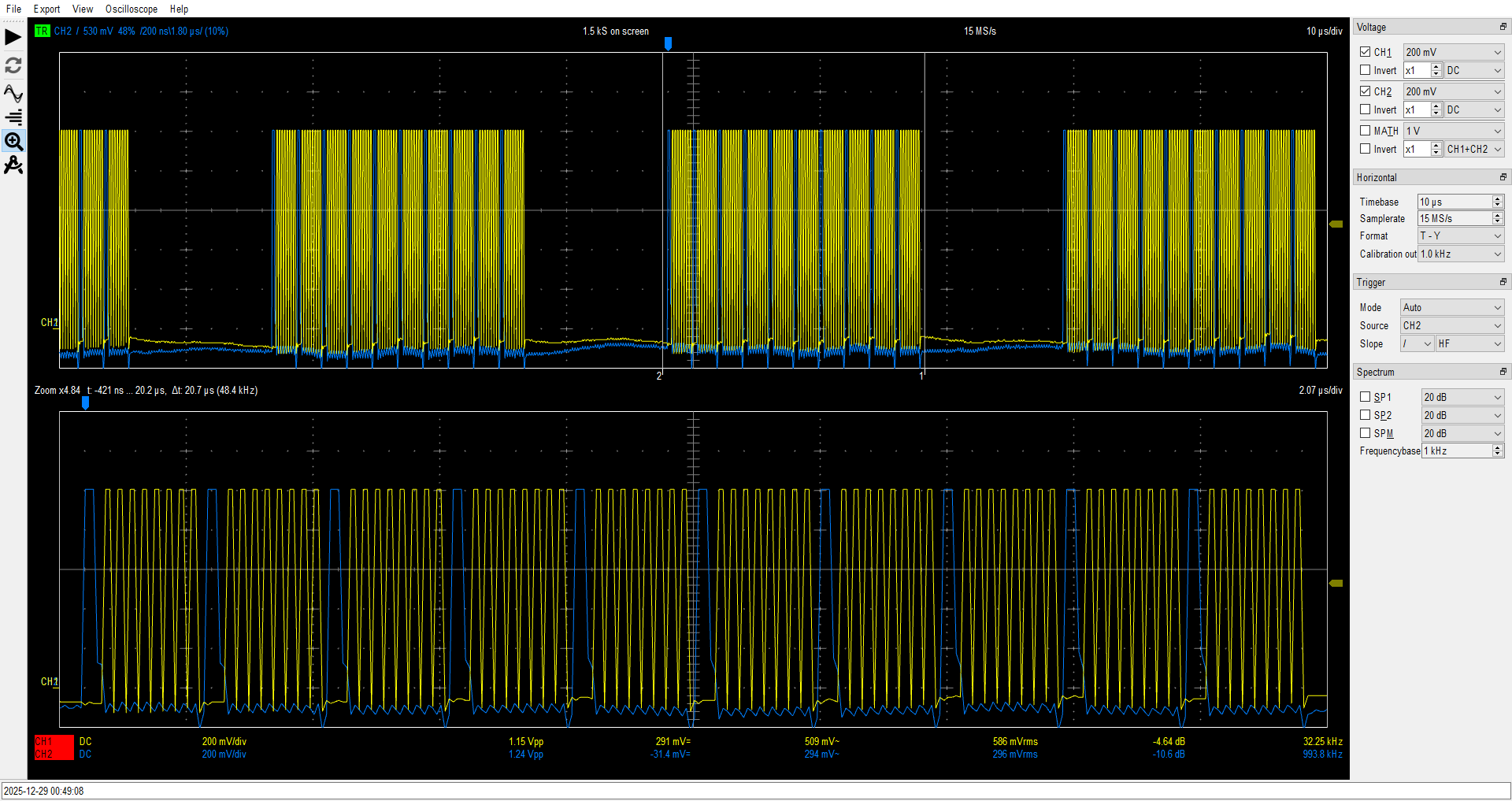
Task: Undock the Voltage panel
Action: (1503, 27)
